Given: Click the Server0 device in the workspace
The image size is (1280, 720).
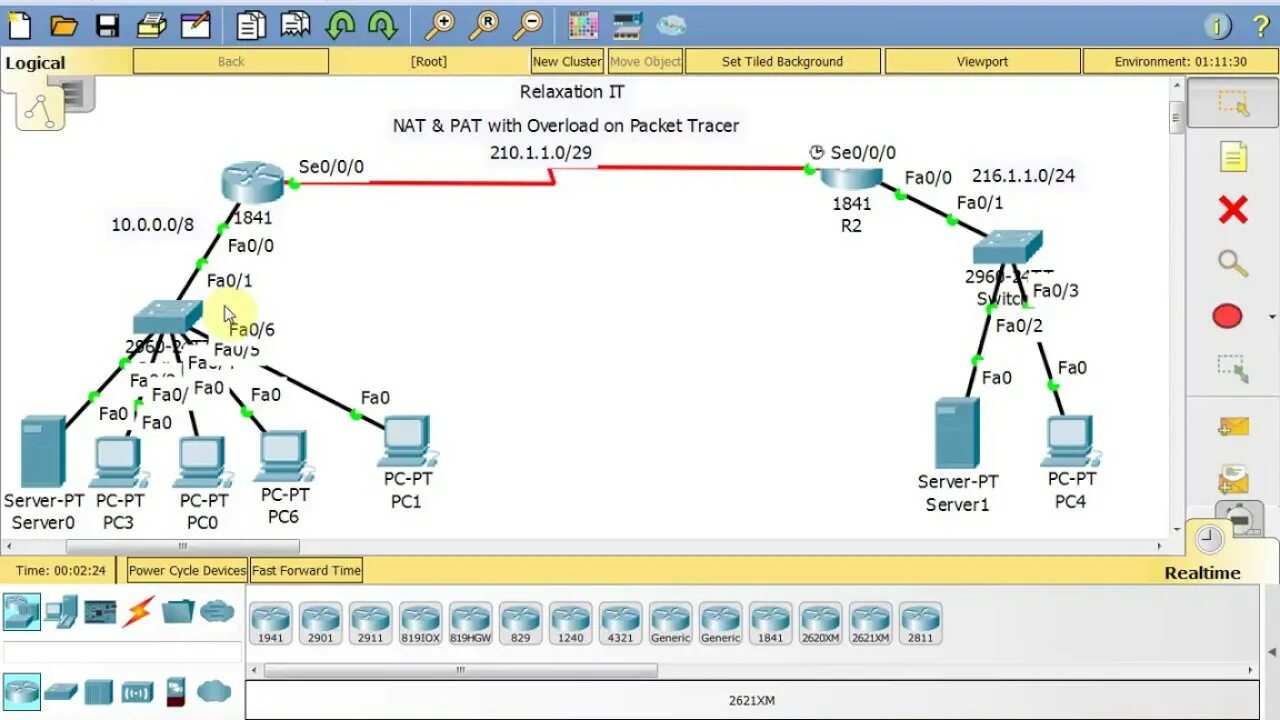Looking at the screenshot, I should pyautogui.click(x=43, y=452).
